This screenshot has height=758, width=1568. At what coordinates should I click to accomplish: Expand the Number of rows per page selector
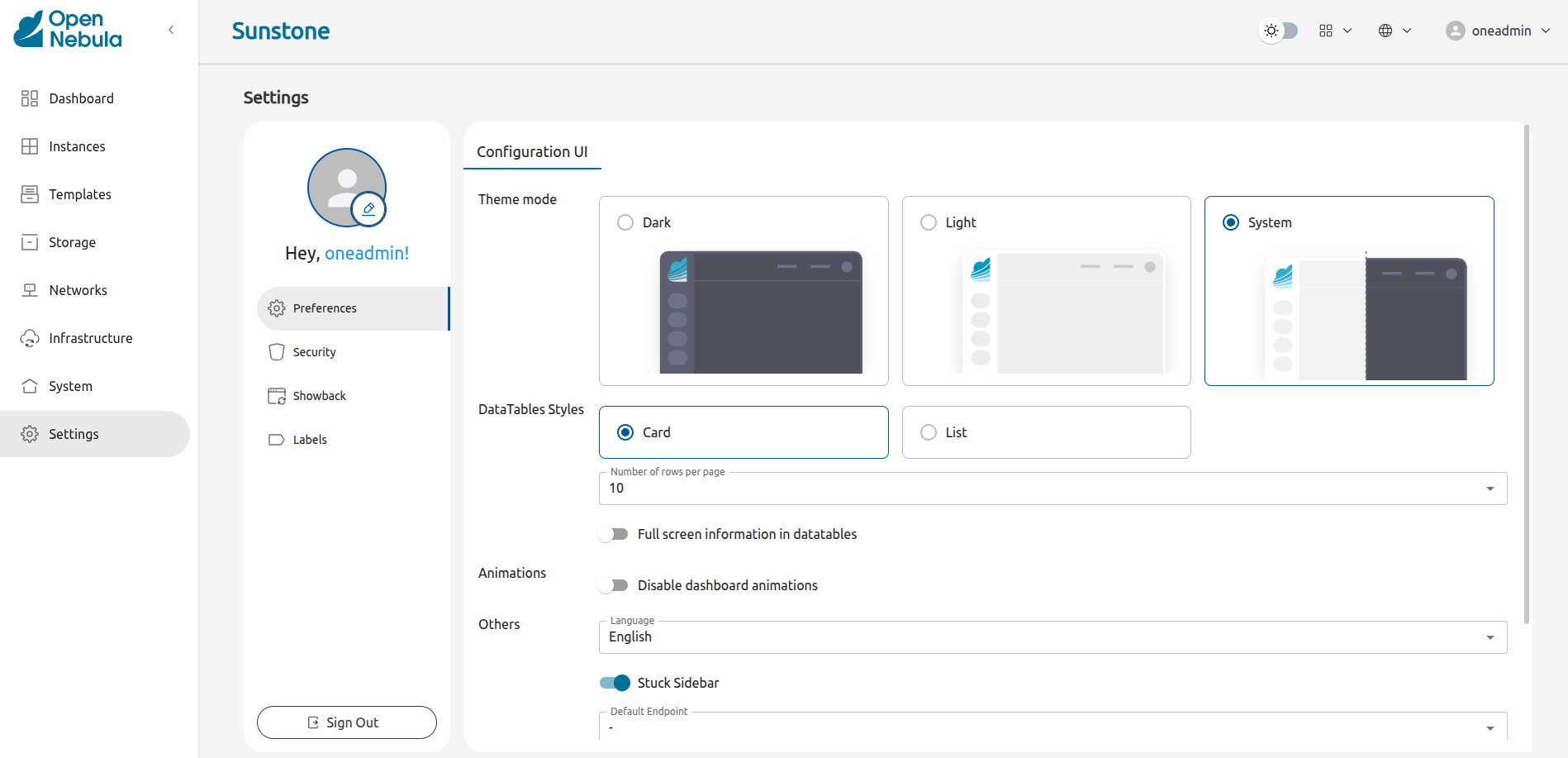click(x=1490, y=488)
